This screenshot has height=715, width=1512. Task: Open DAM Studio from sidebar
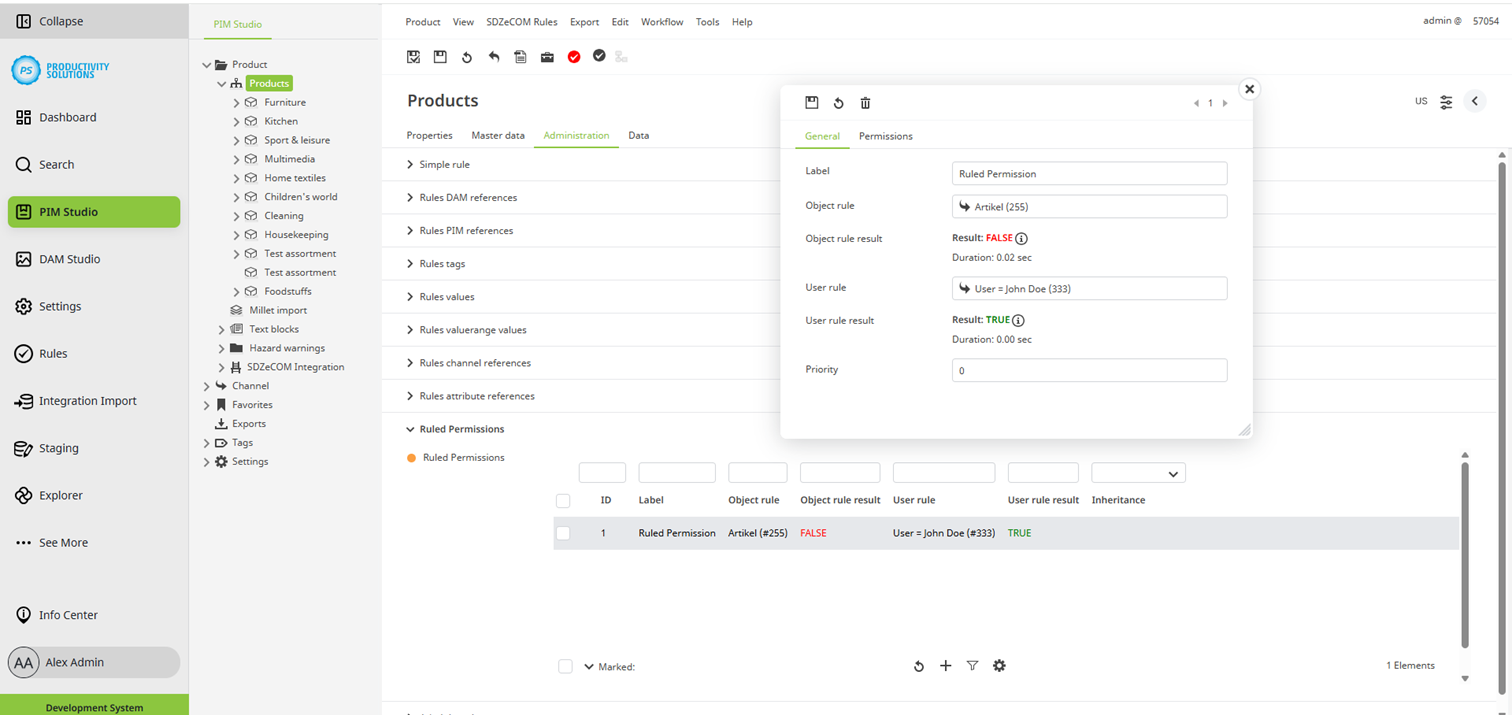pos(69,259)
